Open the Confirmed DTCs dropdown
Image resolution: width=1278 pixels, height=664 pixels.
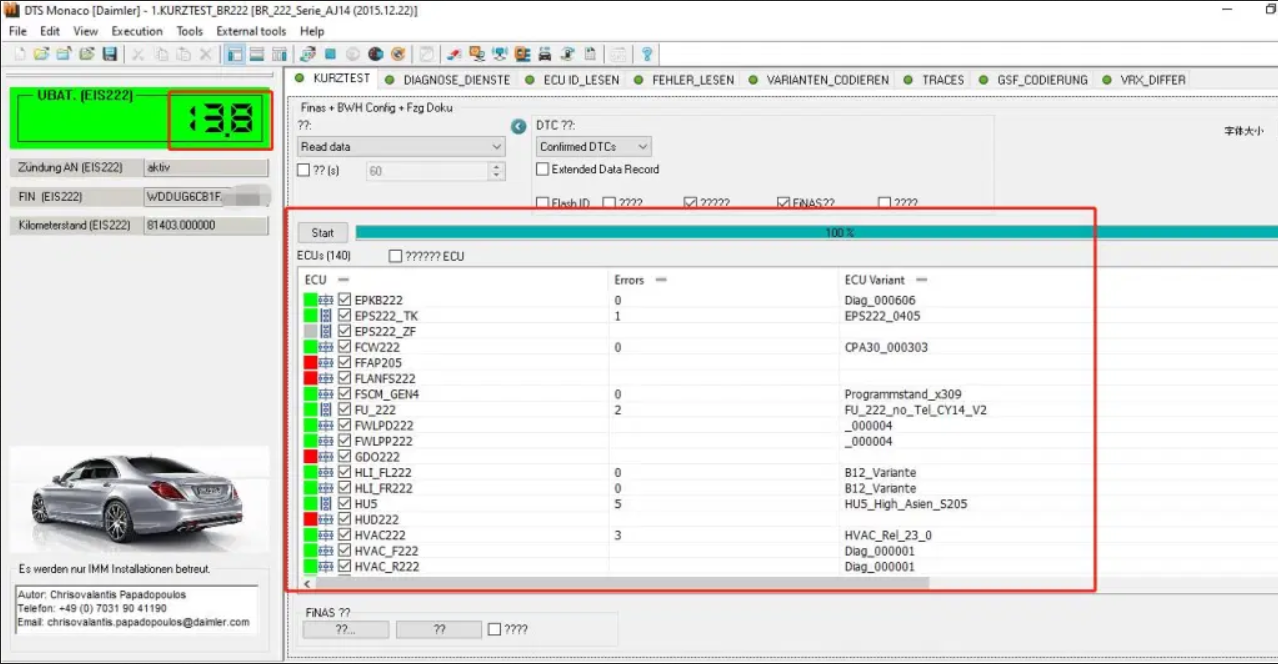594,147
